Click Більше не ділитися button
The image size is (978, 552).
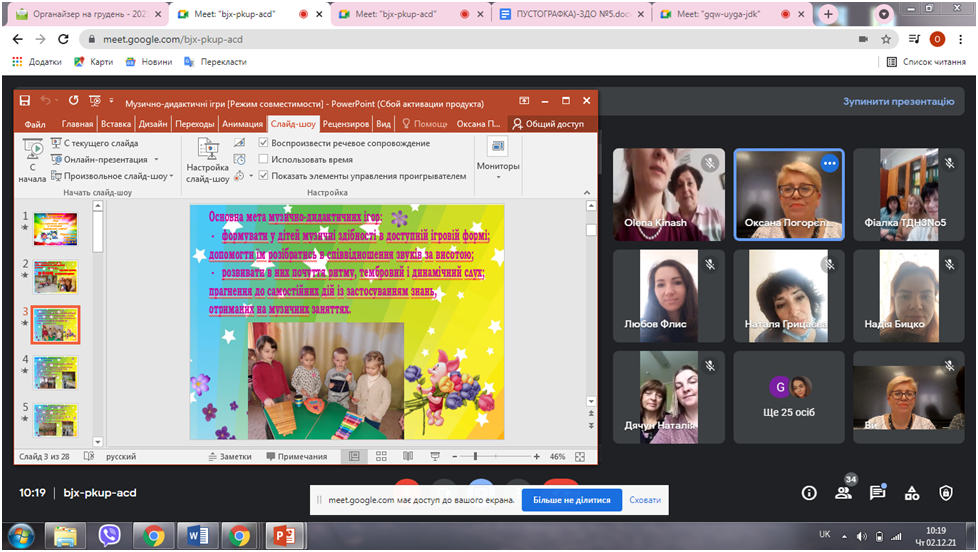tap(571, 500)
